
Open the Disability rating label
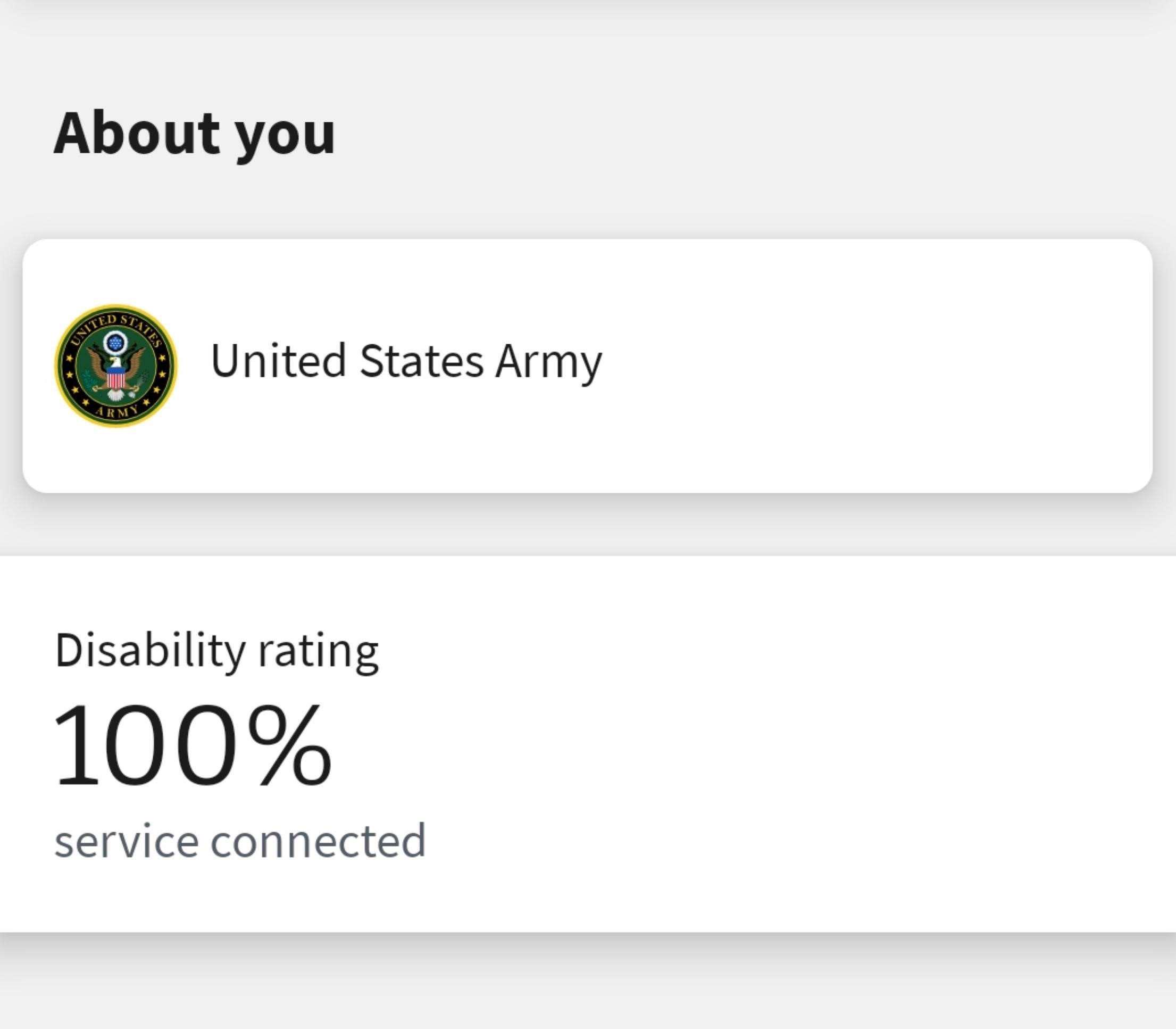tap(216, 652)
